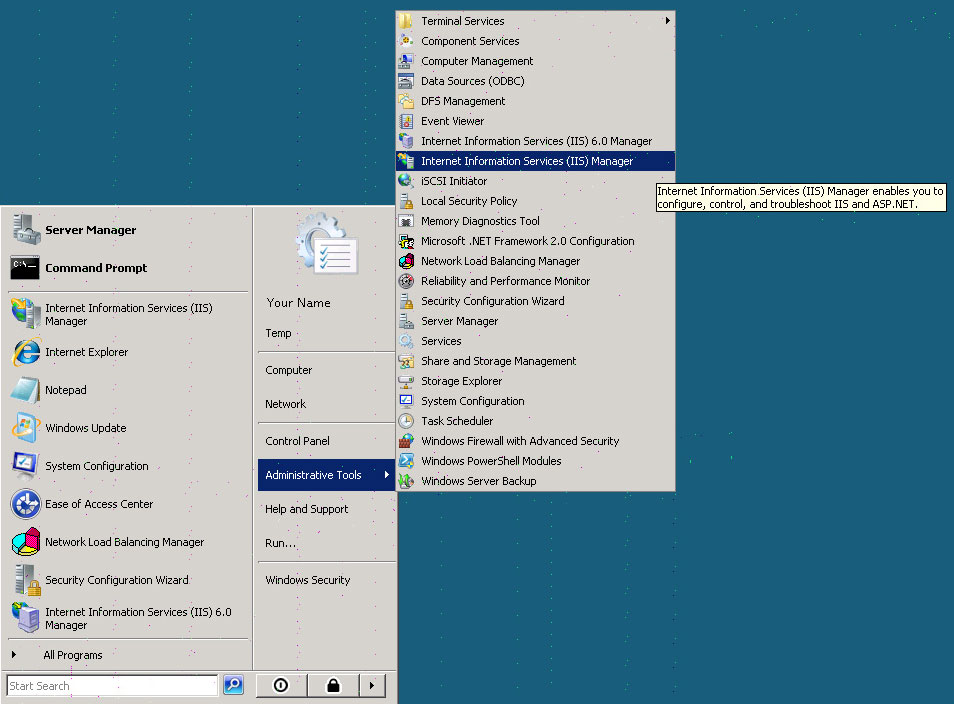
Task: Click the Windows Server Backup icon
Action: point(406,481)
